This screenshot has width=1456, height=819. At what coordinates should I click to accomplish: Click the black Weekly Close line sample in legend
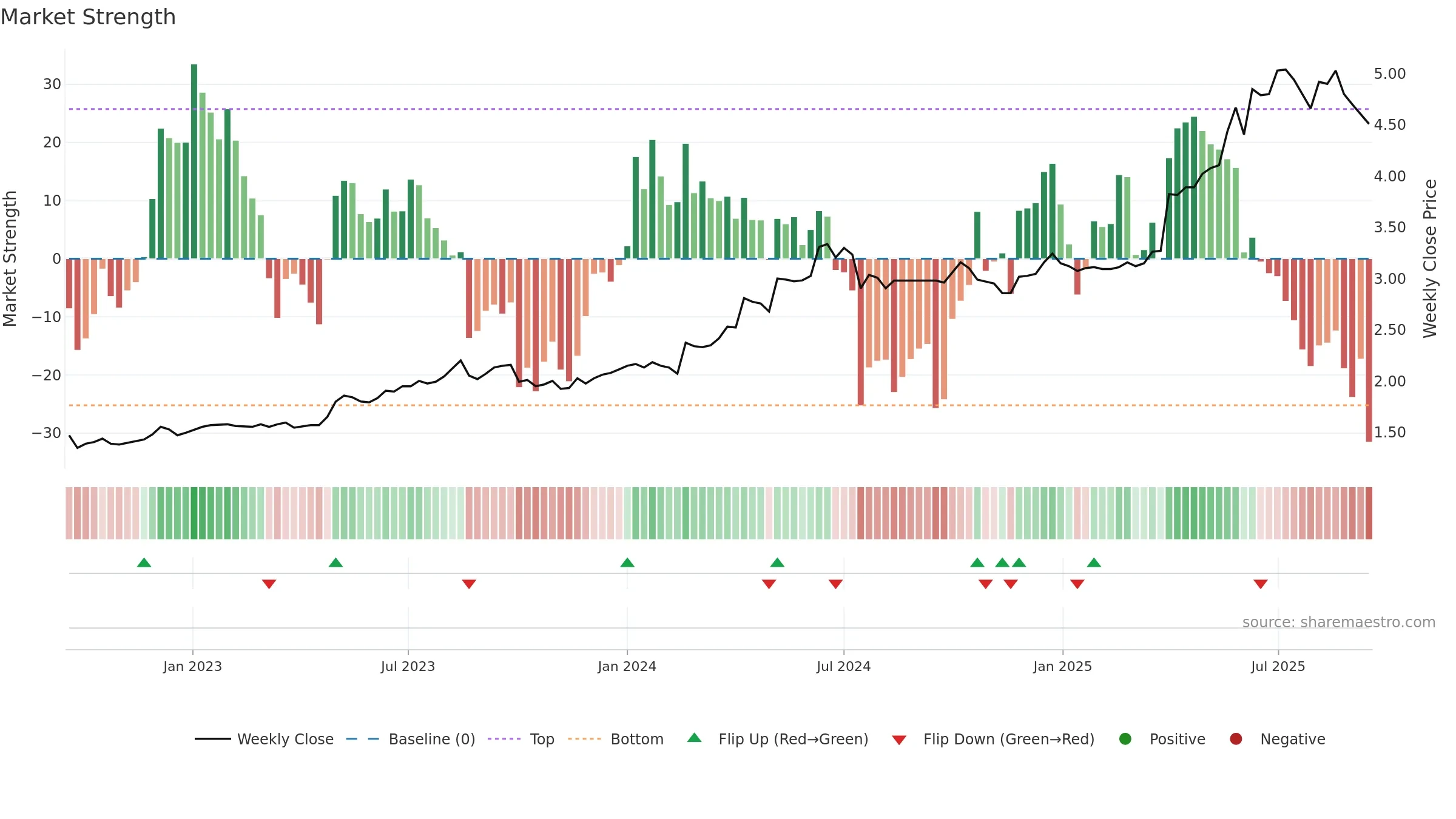click(x=213, y=739)
